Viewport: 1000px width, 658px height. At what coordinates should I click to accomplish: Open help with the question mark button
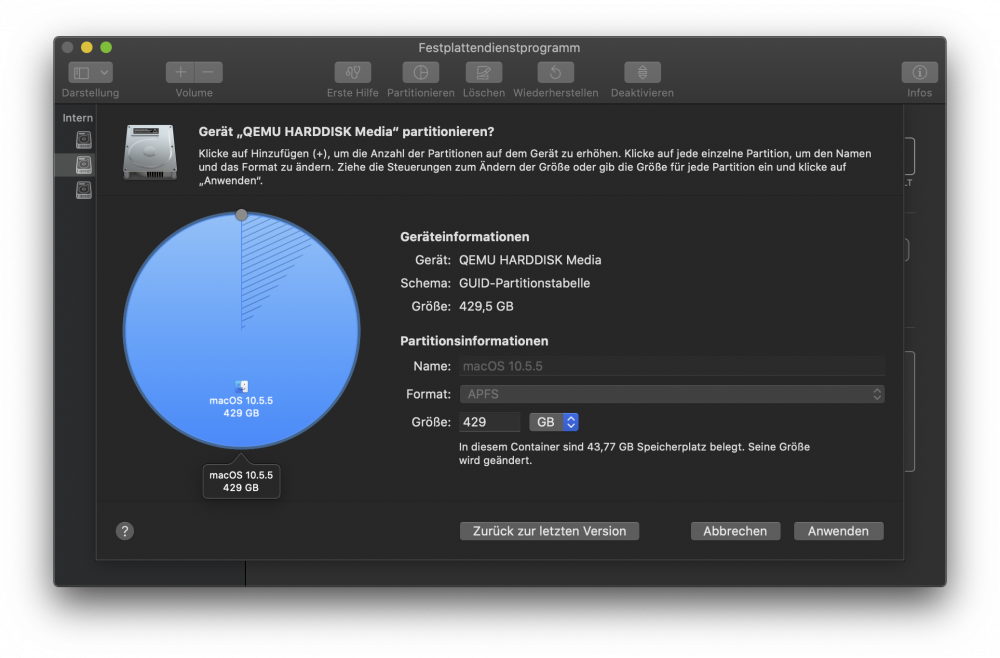[x=125, y=531]
